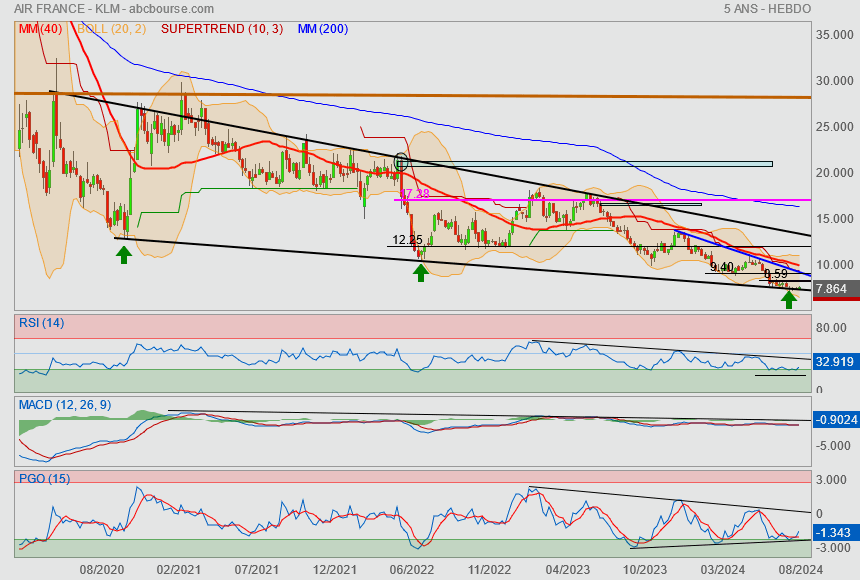Screen dimensions: 860x580
Task: Click the PGO value tag -1.343
Action: point(836,533)
